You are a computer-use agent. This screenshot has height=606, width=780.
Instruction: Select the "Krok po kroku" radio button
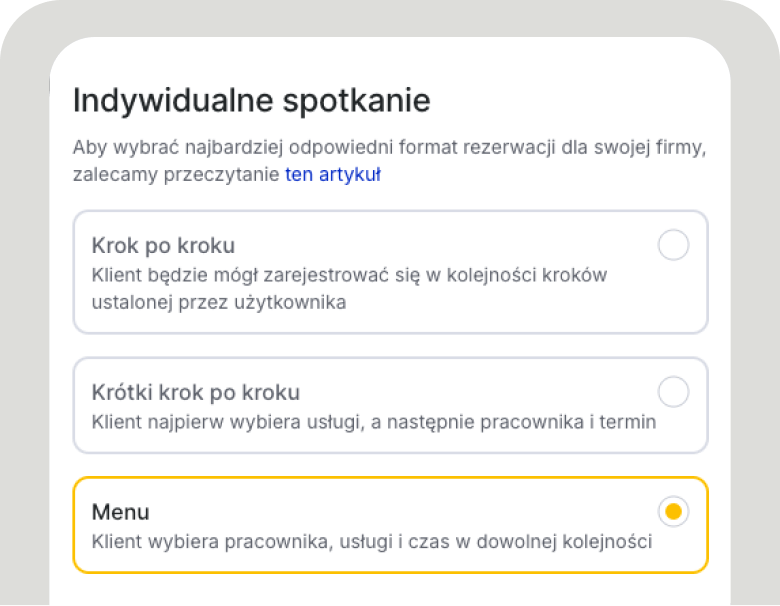pos(673,245)
